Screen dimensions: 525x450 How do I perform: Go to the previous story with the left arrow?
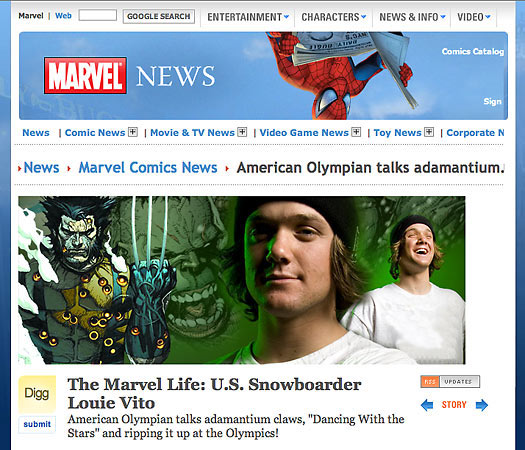click(x=427, y=405)
